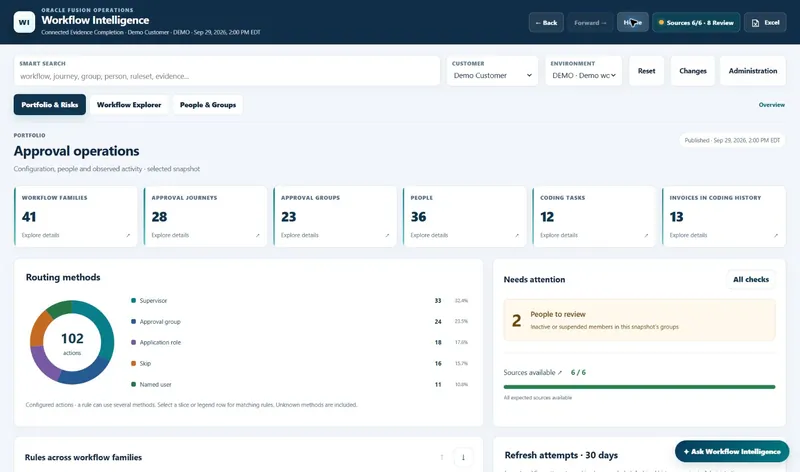Image resolution: width=800 pixels, height=472 pixels.
Task: Click the value 12 in Coding Tasks
Action: (x=547, y=217)
